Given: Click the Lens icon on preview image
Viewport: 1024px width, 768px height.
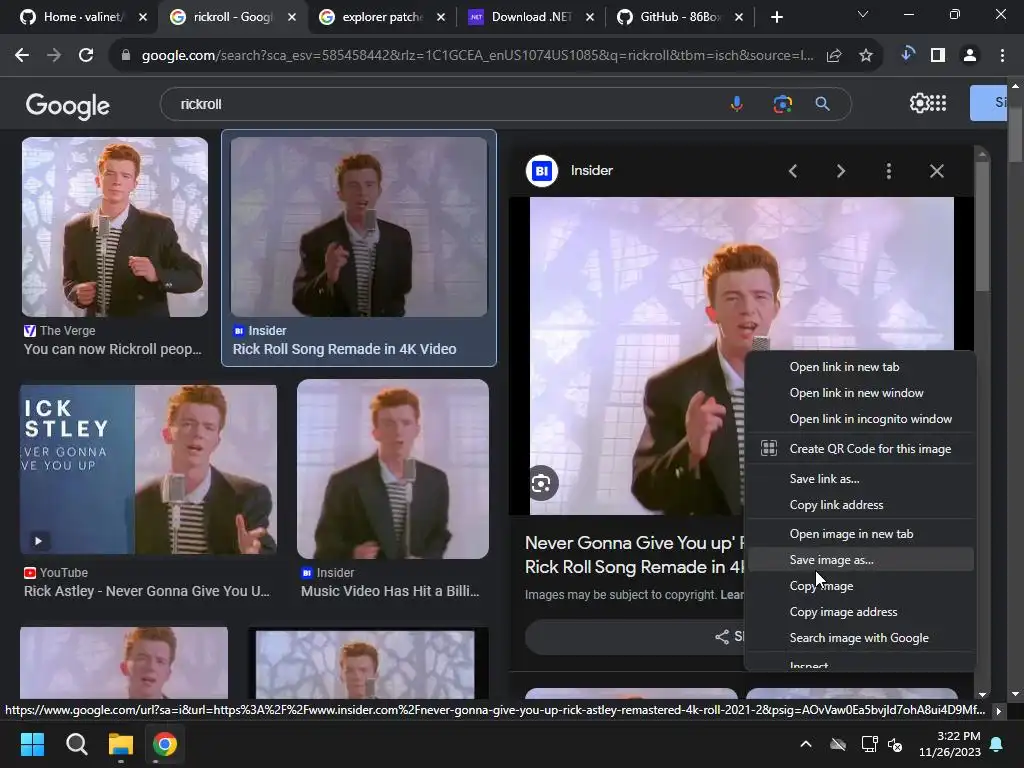Looking at the screenshot, I should click(541, 483).
